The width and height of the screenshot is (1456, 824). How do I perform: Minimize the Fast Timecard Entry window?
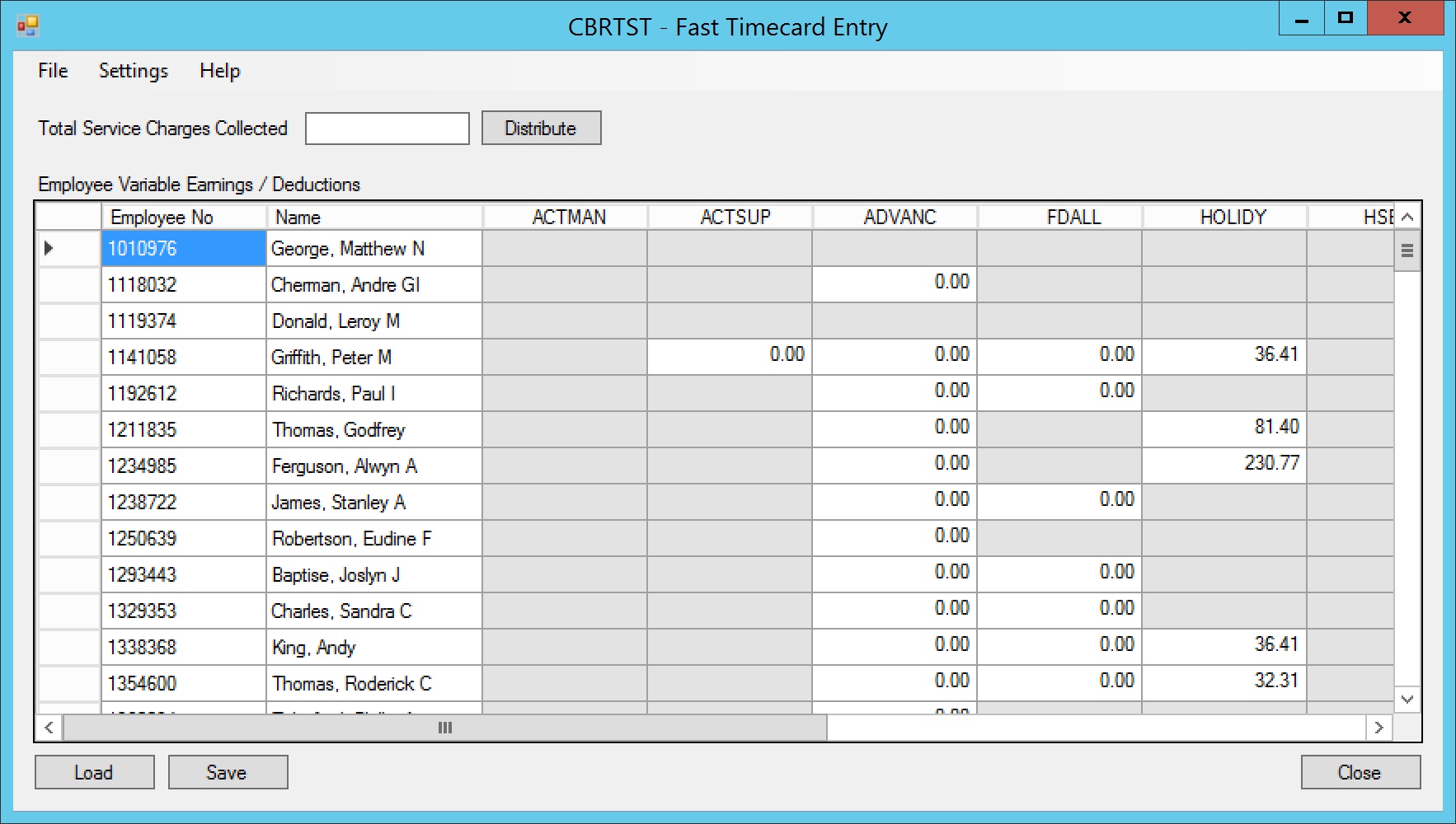click(x=1302, y=18)
